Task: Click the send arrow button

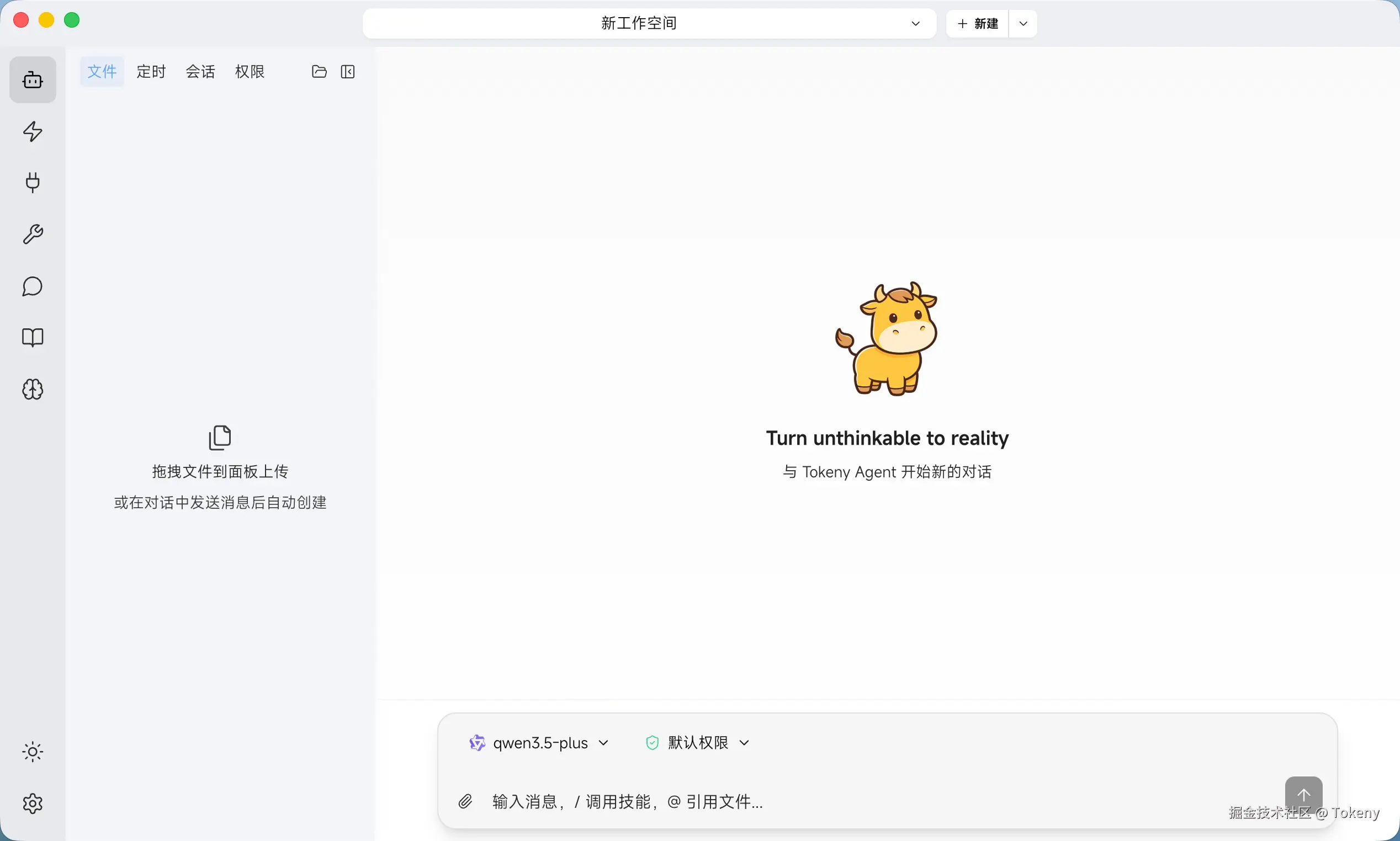Action: tap(1304, 795)
